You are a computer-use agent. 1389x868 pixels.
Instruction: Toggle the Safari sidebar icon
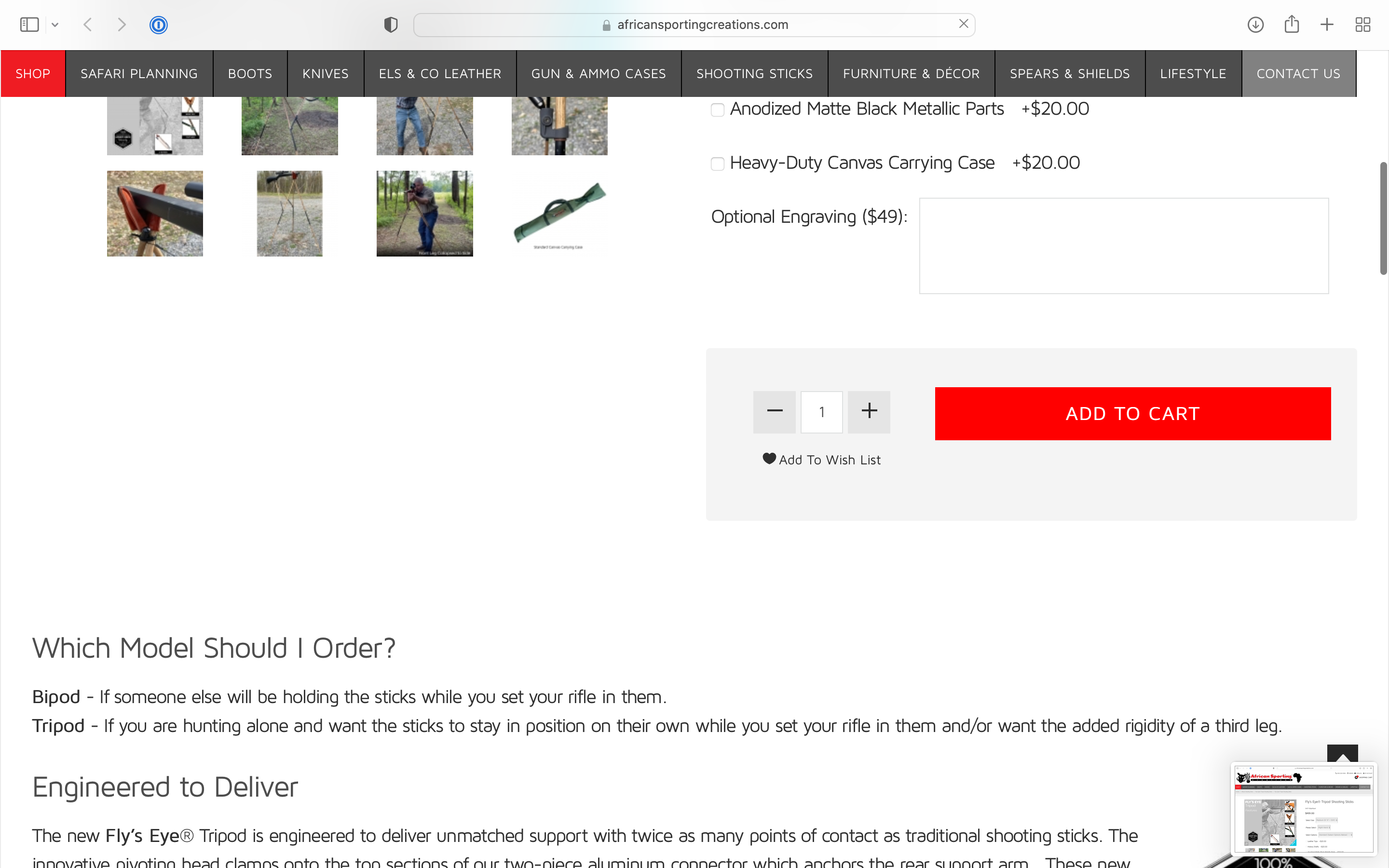(29, 25)
